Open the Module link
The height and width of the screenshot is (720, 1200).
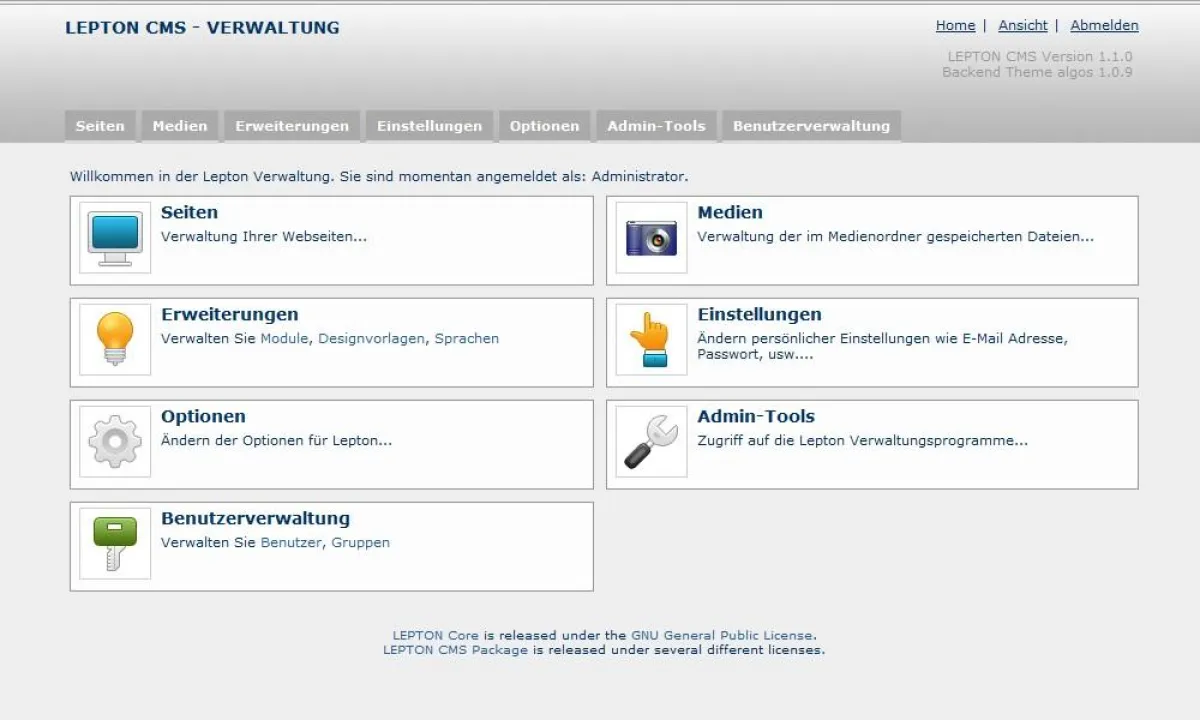click(x=286, y=338)
